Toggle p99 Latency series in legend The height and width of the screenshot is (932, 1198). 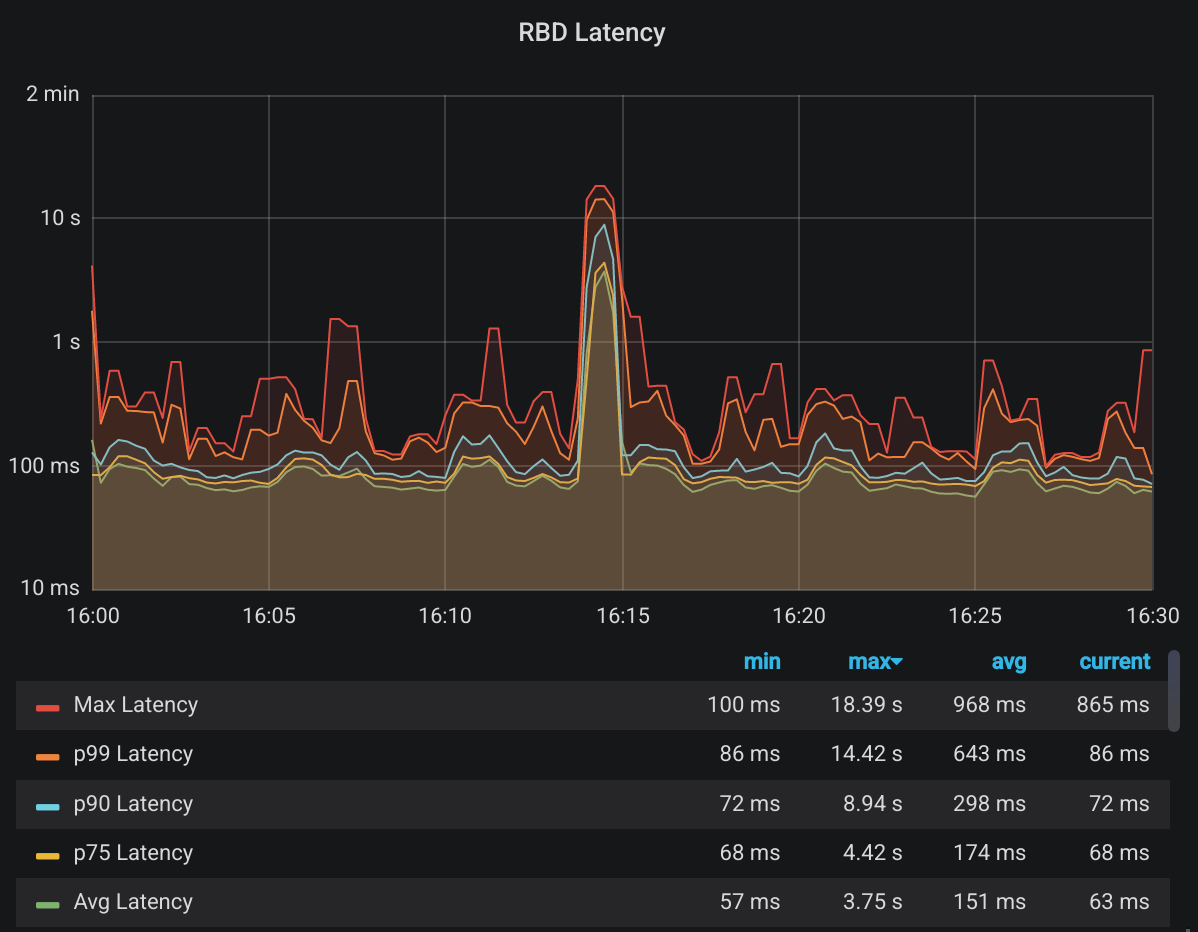pyautogui.click(x=133, y=754)
